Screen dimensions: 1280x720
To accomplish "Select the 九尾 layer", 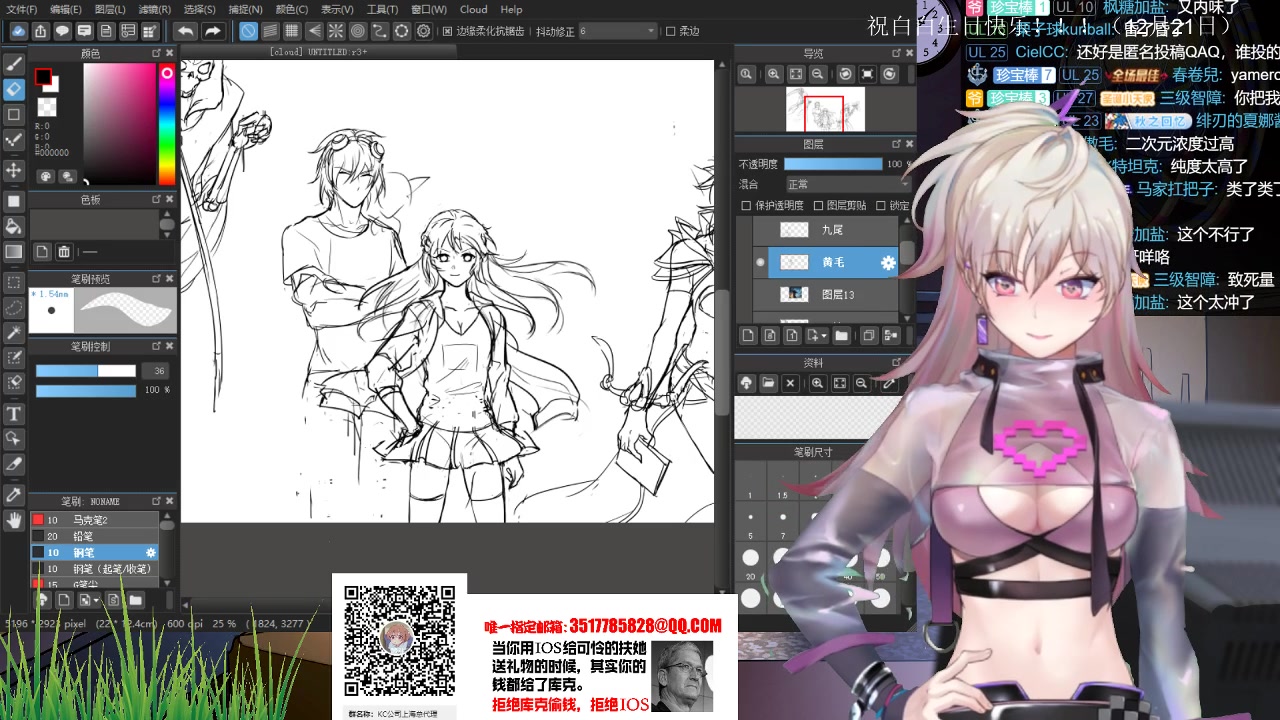I will pos(832,230).
